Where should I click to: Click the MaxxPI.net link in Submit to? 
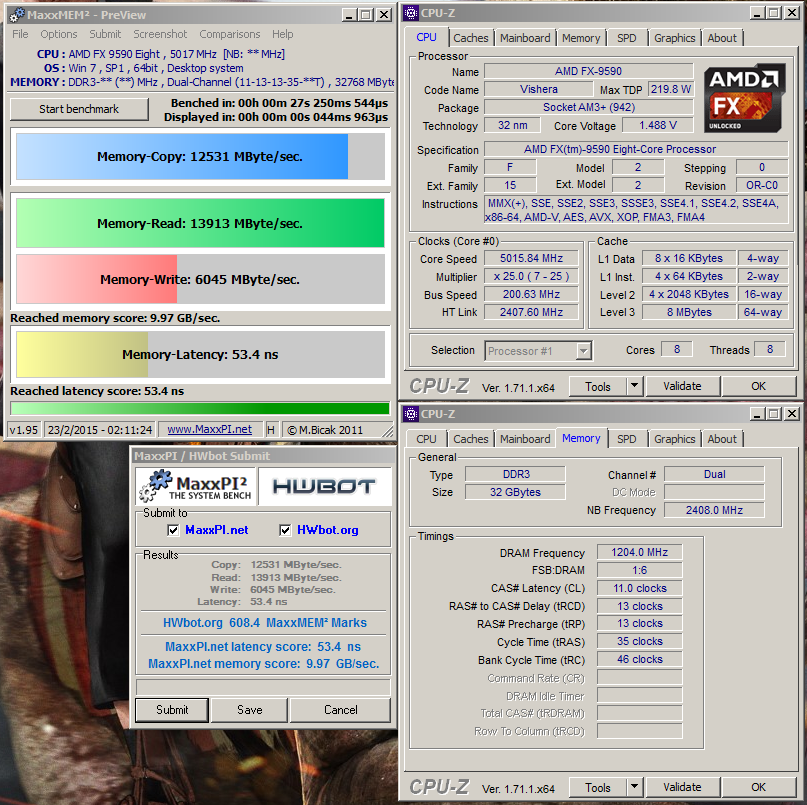tap(217, 530)
